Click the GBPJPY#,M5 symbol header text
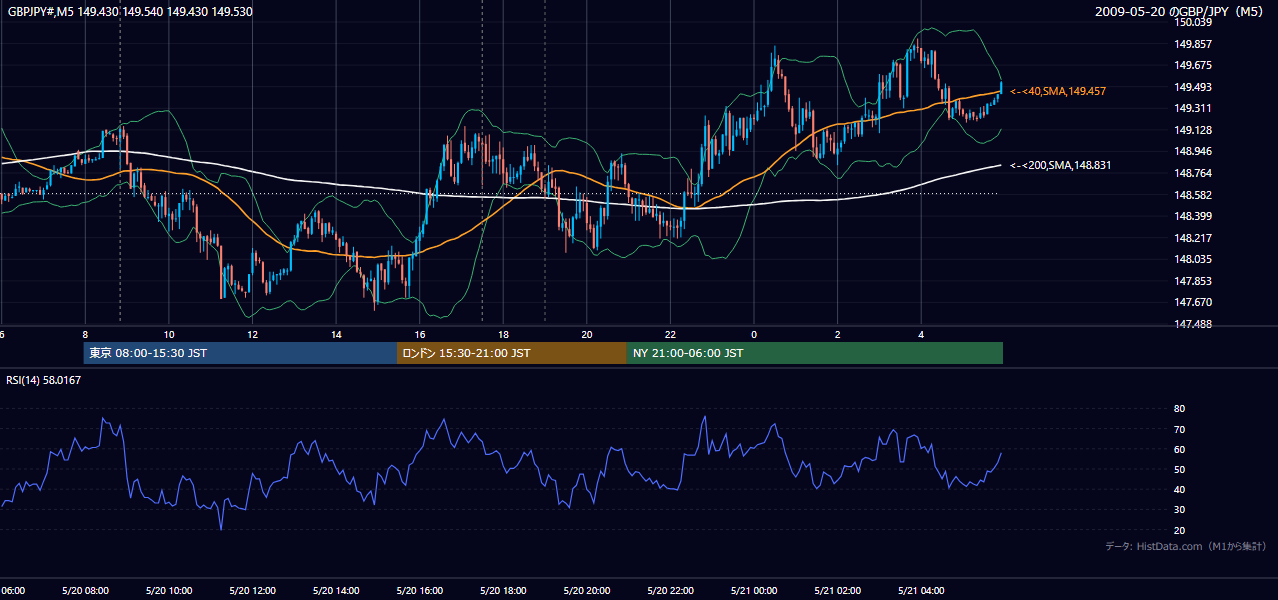 pyautogui.click(x=130, y=12)
